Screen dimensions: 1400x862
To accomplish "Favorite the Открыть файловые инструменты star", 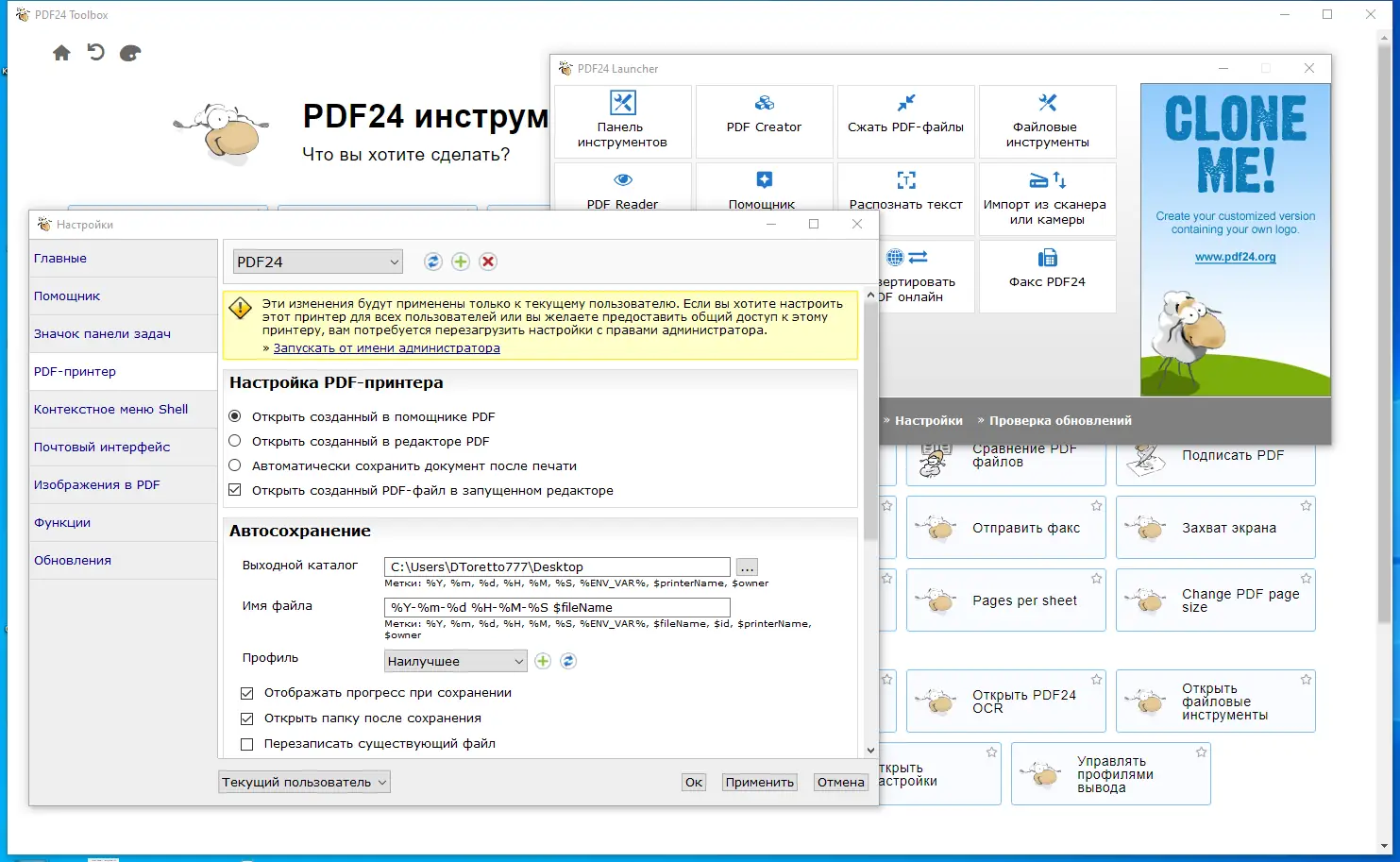I will (1306, 680).
